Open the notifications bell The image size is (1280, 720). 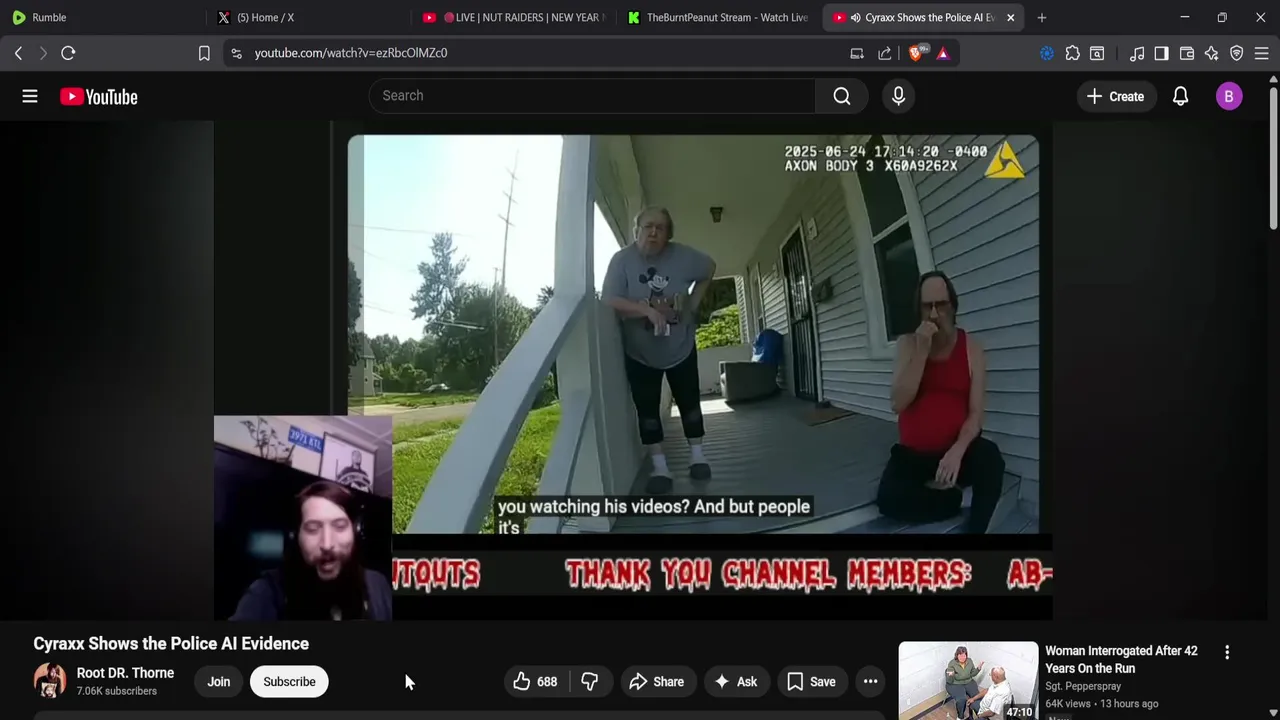1180,96
